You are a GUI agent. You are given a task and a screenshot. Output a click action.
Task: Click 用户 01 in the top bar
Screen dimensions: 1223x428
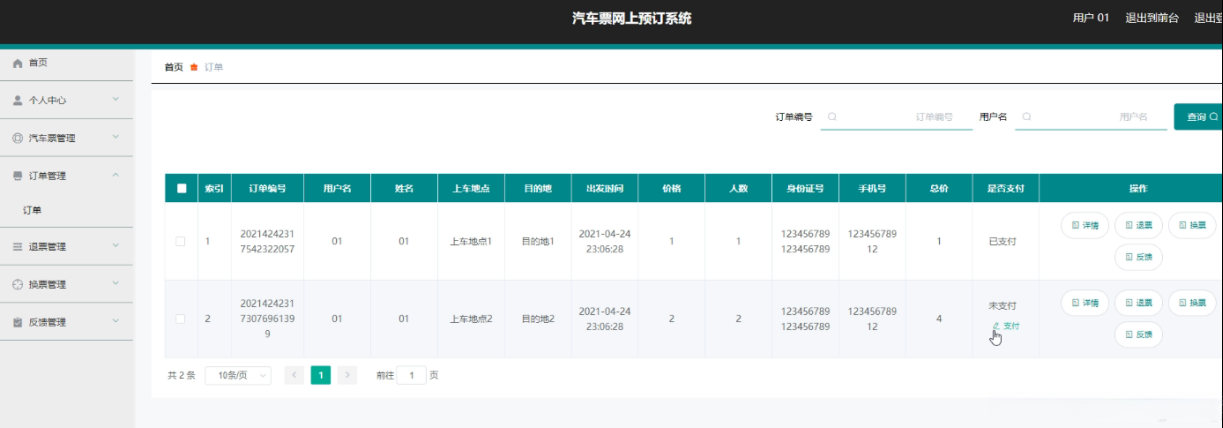[1091, 18]
